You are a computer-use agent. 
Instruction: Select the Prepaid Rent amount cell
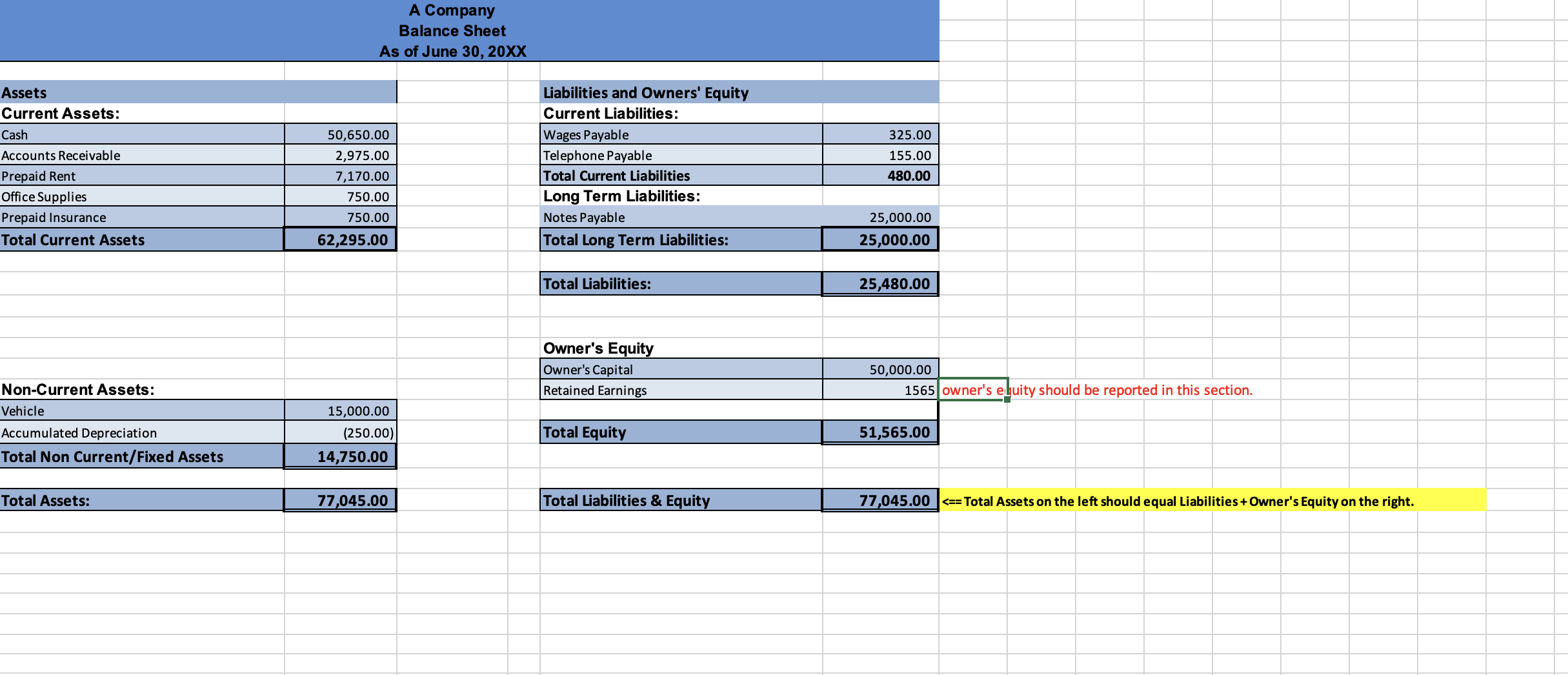pos(339,176)
